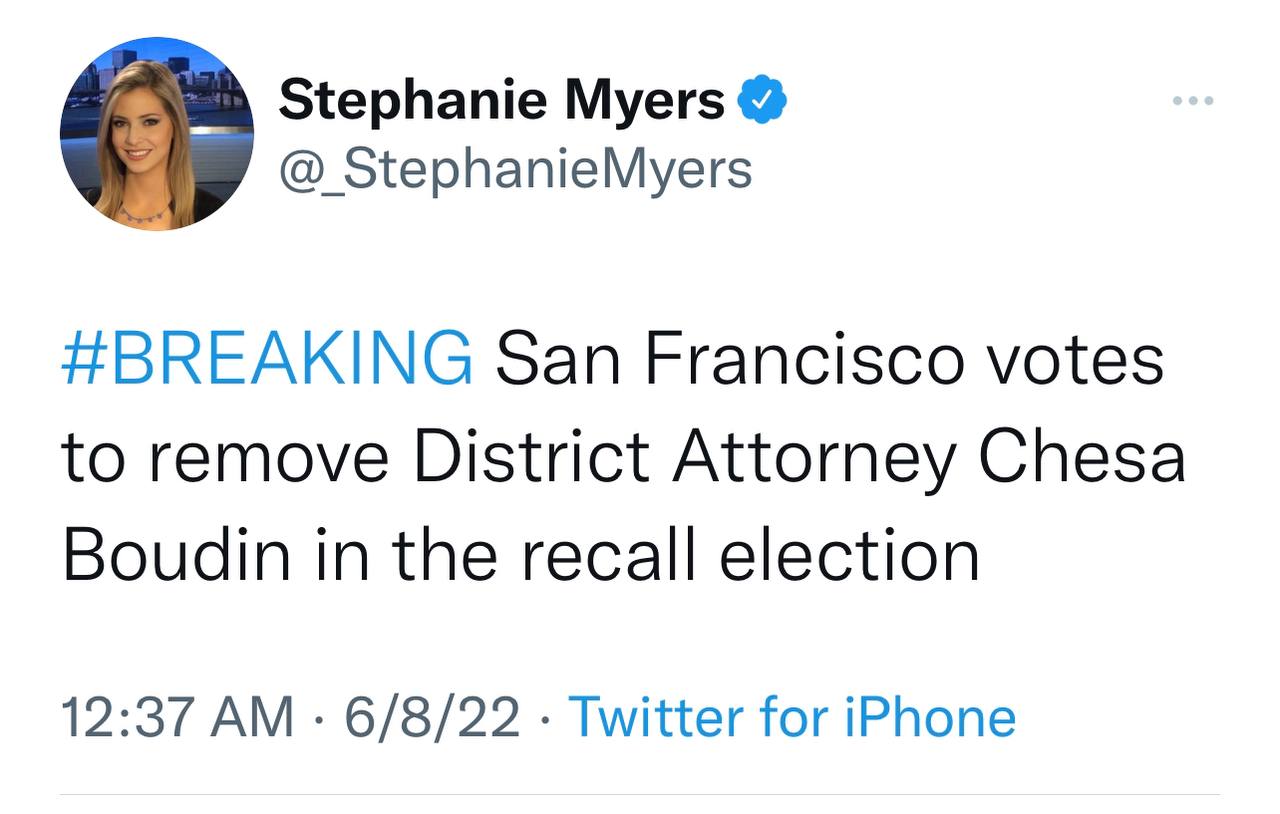Click the 12:37 AM timestamp

[x=178, y=717]
